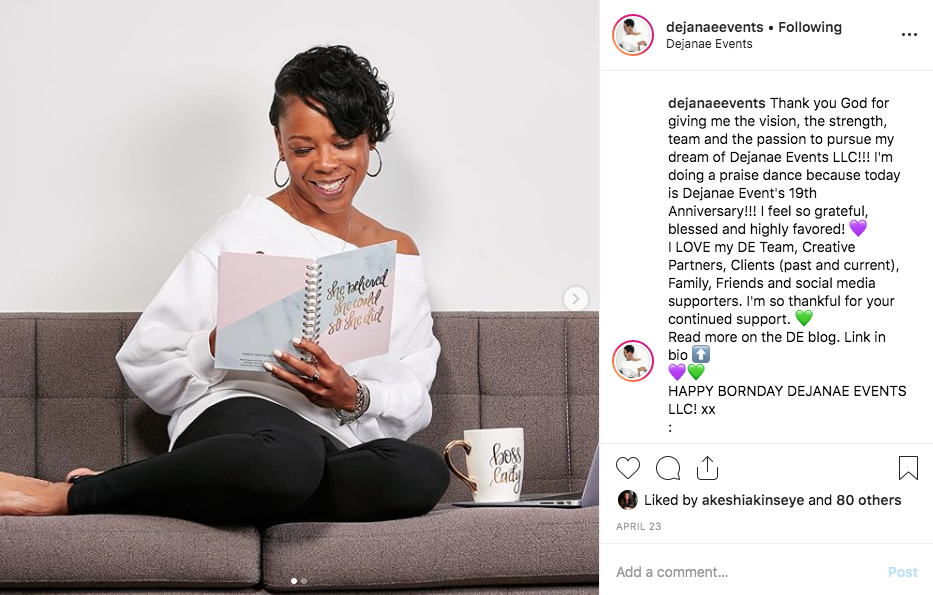Open the dejanaeevents username in header
Image resolution: width=933 pixels, height=595 pixels.
click(x=715, y=27)
